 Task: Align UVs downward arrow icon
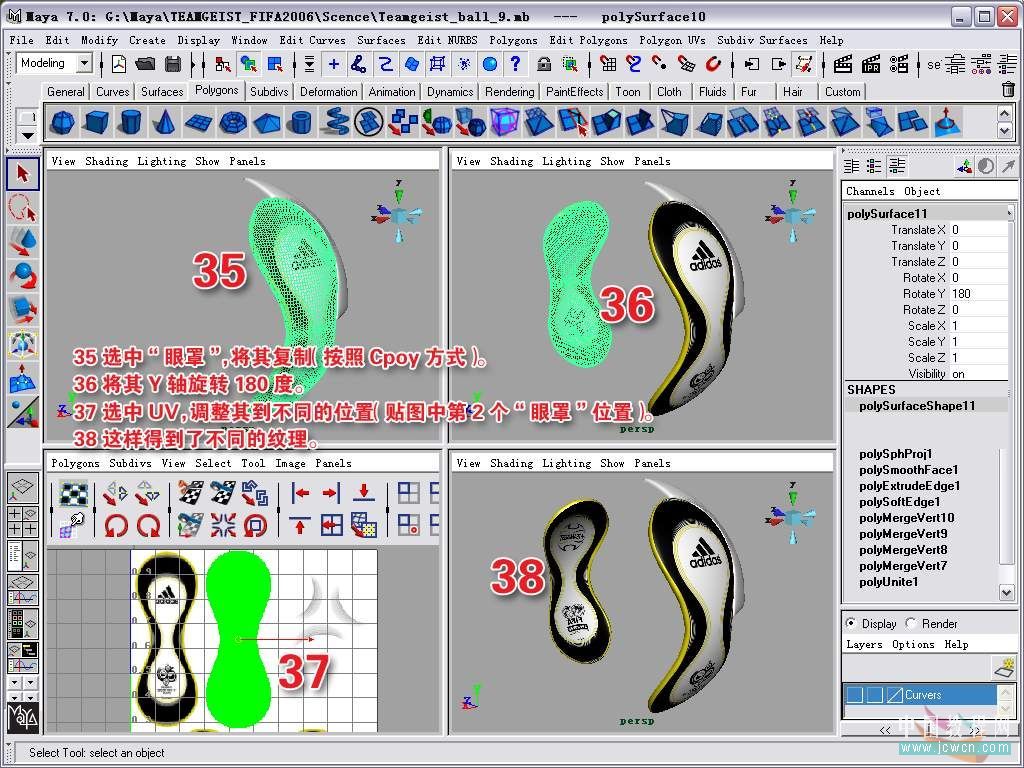pyautogui.click(x=364, y=493)
